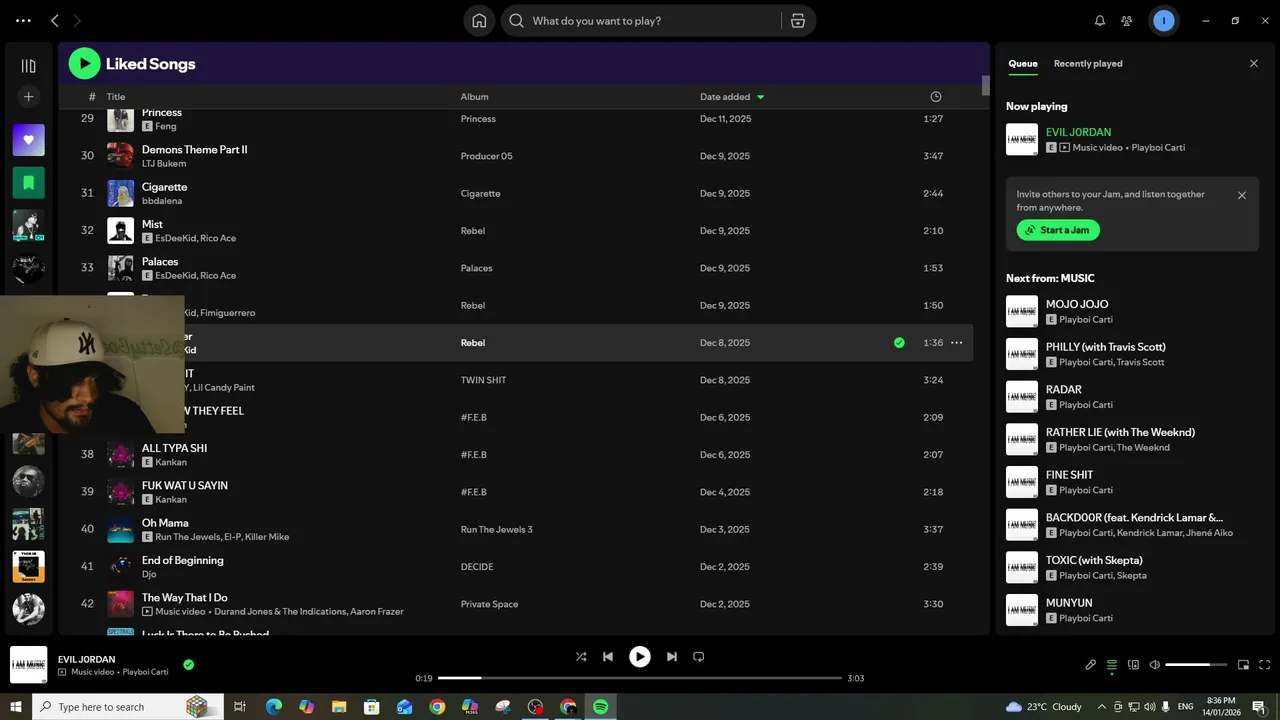Mute with the volume speaker icon
This screenshot has width=1280, height=720.
click(1155, 665)
